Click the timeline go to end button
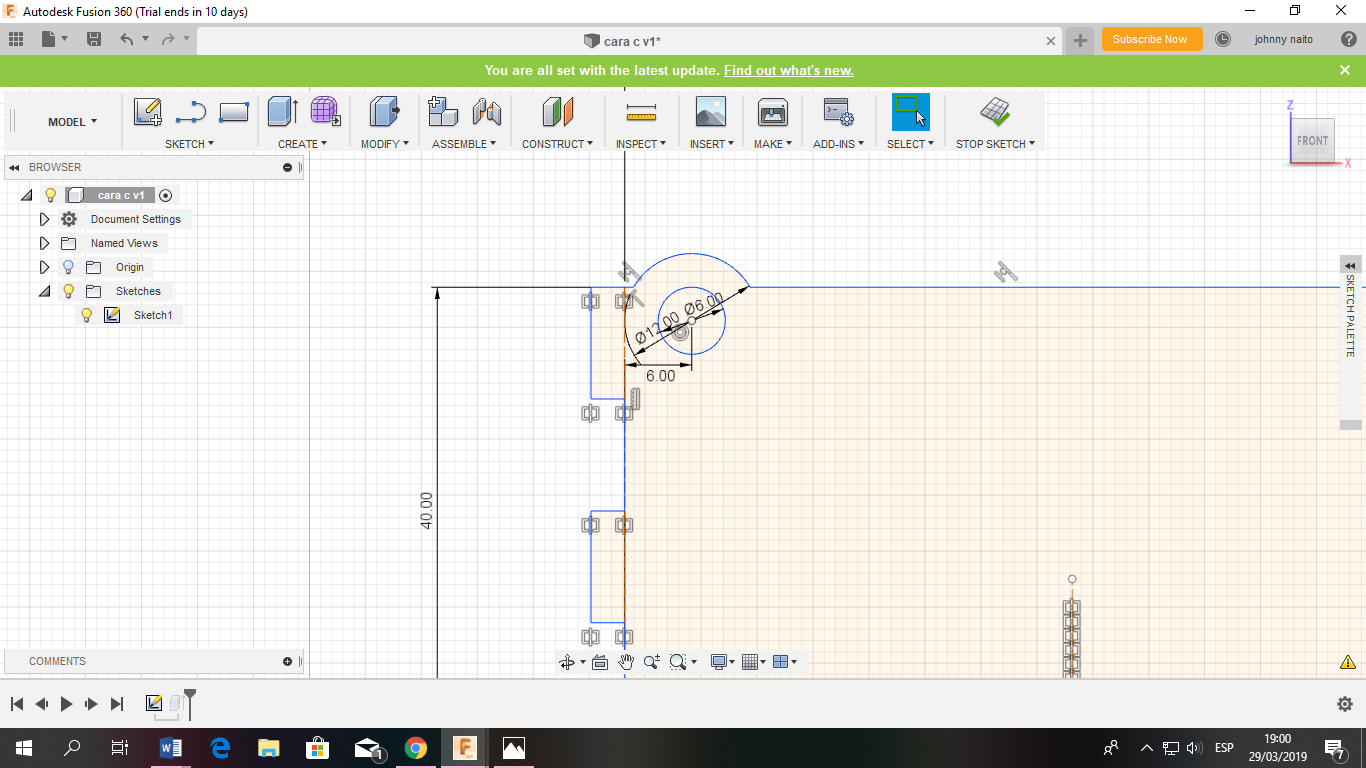The height and width of the screenshot is (768, 1366). (x=116, y=704)
